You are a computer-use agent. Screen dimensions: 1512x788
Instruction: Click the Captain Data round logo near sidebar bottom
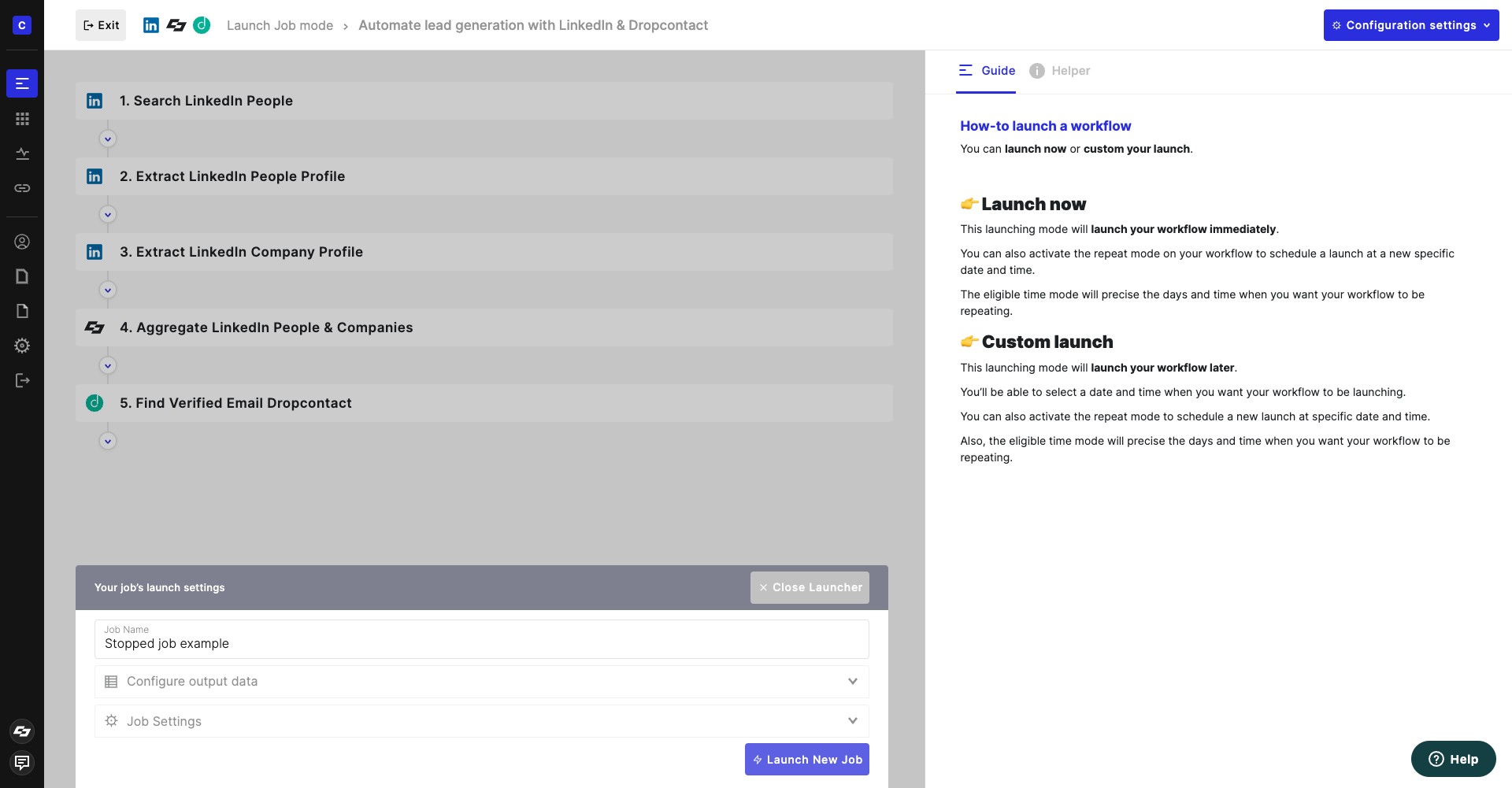tap(22, 731)
